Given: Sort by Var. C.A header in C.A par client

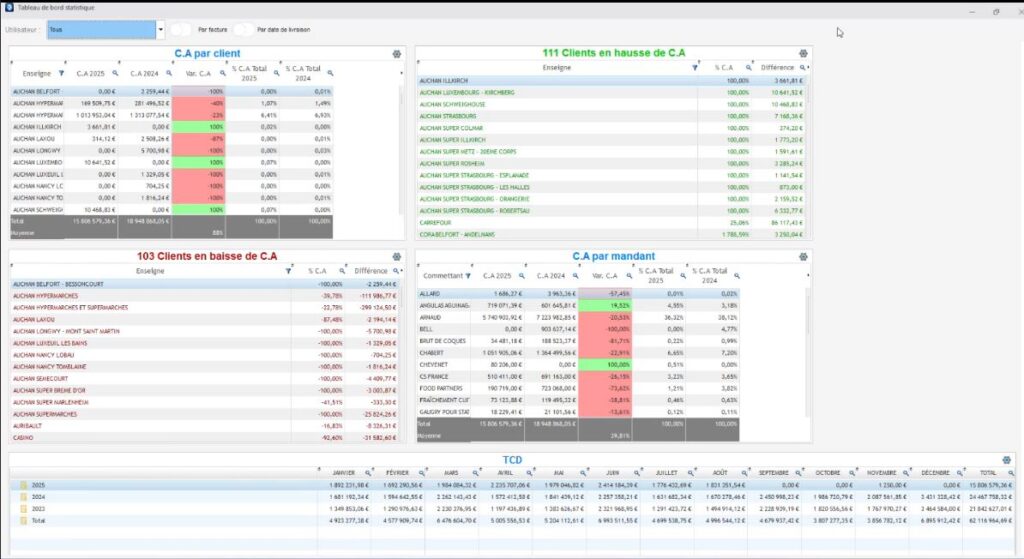Looking at the screenshot, I should [x=198, y=73].
